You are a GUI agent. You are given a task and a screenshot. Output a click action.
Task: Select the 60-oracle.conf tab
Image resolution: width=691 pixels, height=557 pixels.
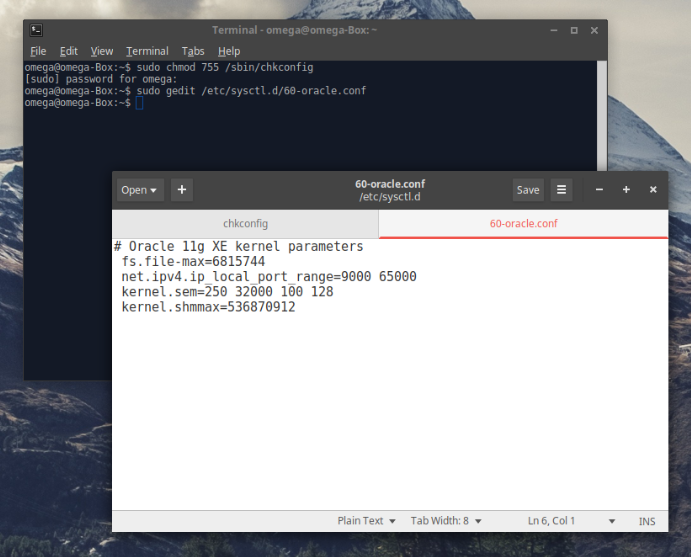[x=523, y=224]
